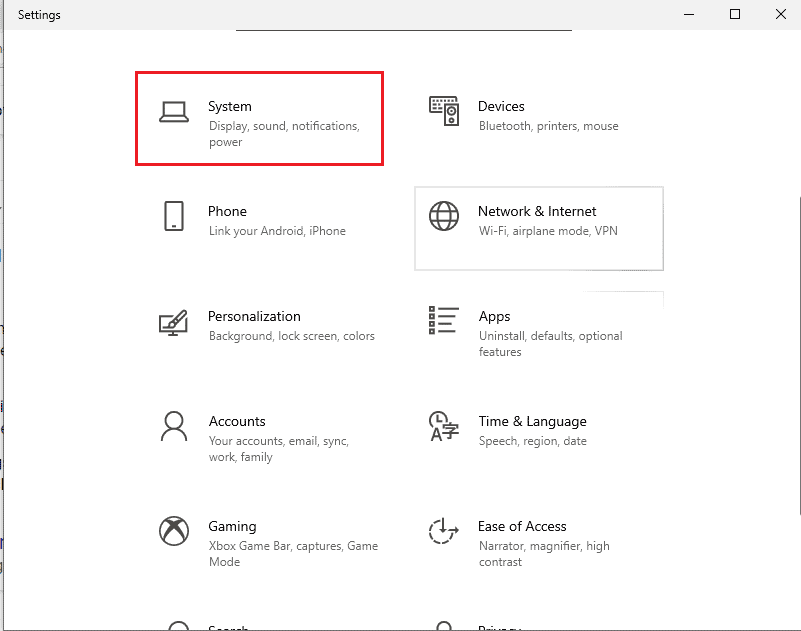This screenshot has width=801, height=631.
Task: Go to Phone settings title
Action: pos(227,211)
